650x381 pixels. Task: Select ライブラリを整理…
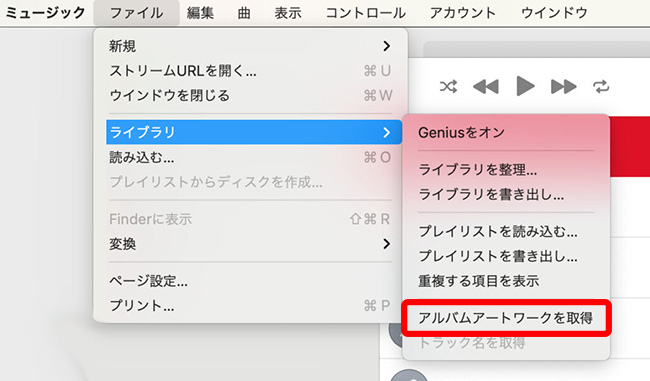pyautogui.click(x=506, y=170)
